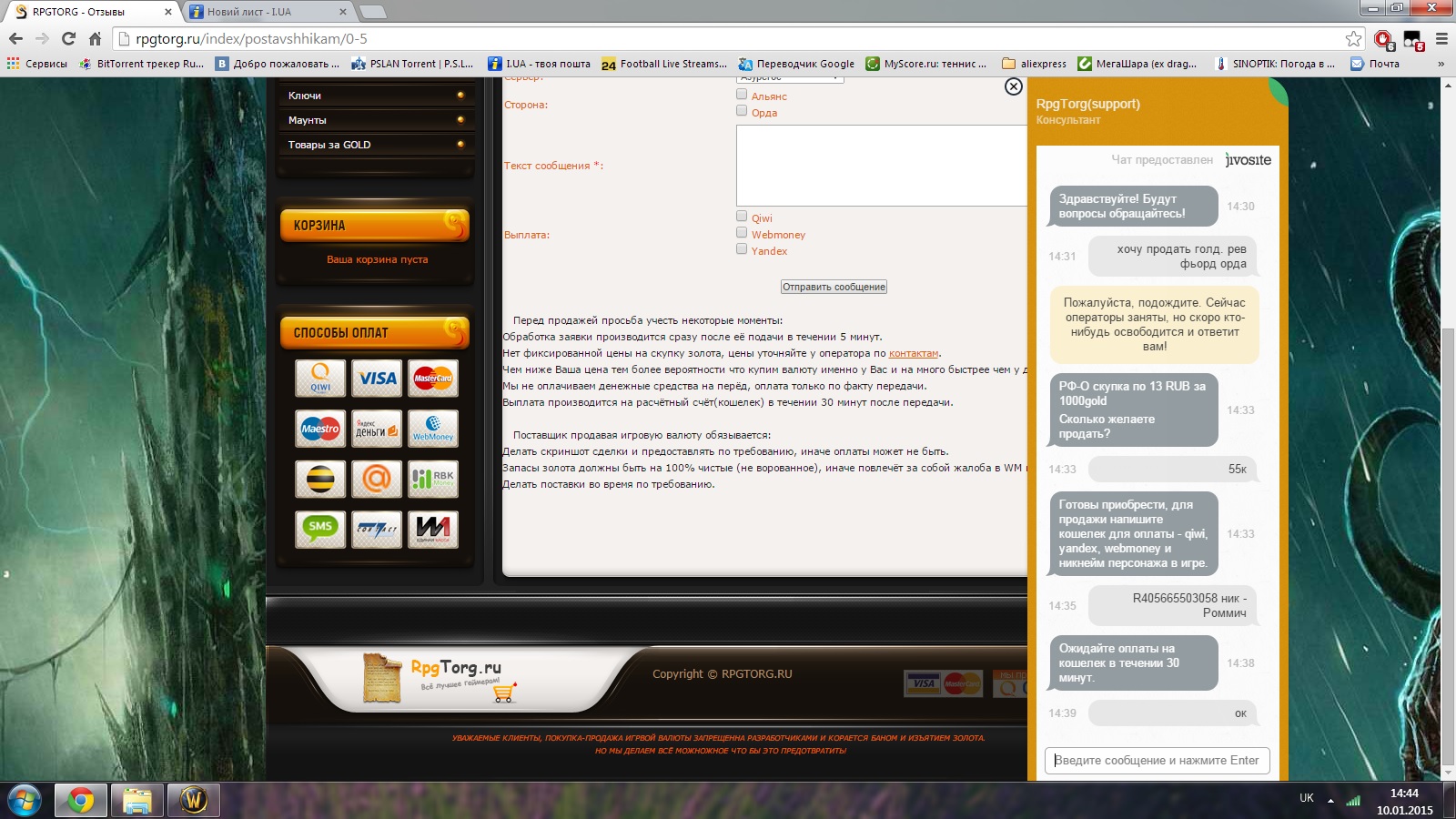1456x819 pixels.
Task: Expand the Ключи sidebar menu item
Action: click(376, 96)
